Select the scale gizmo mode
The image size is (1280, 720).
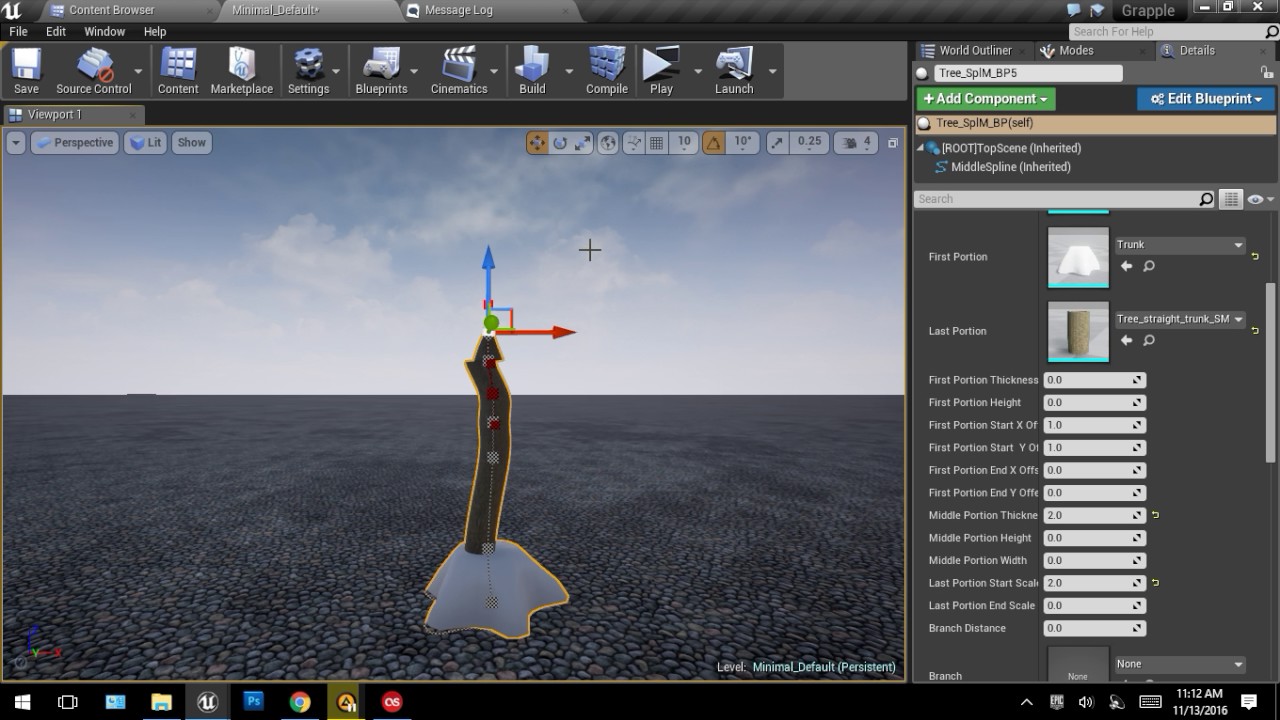pyautogui.click(x=582, y=143)
